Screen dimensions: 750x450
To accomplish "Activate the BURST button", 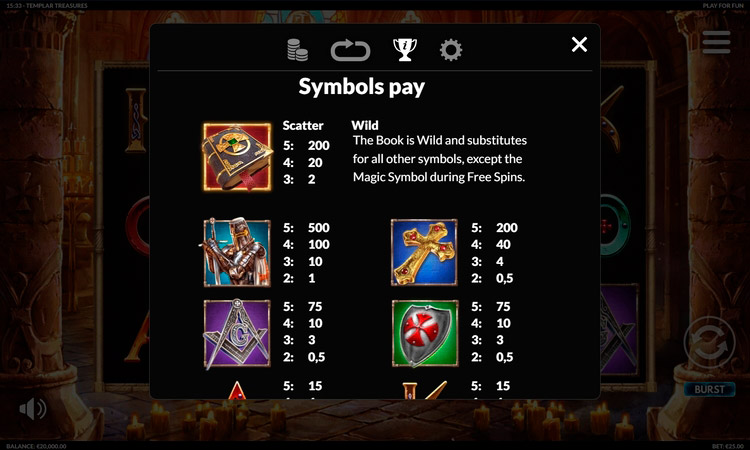I will point(709,389).
